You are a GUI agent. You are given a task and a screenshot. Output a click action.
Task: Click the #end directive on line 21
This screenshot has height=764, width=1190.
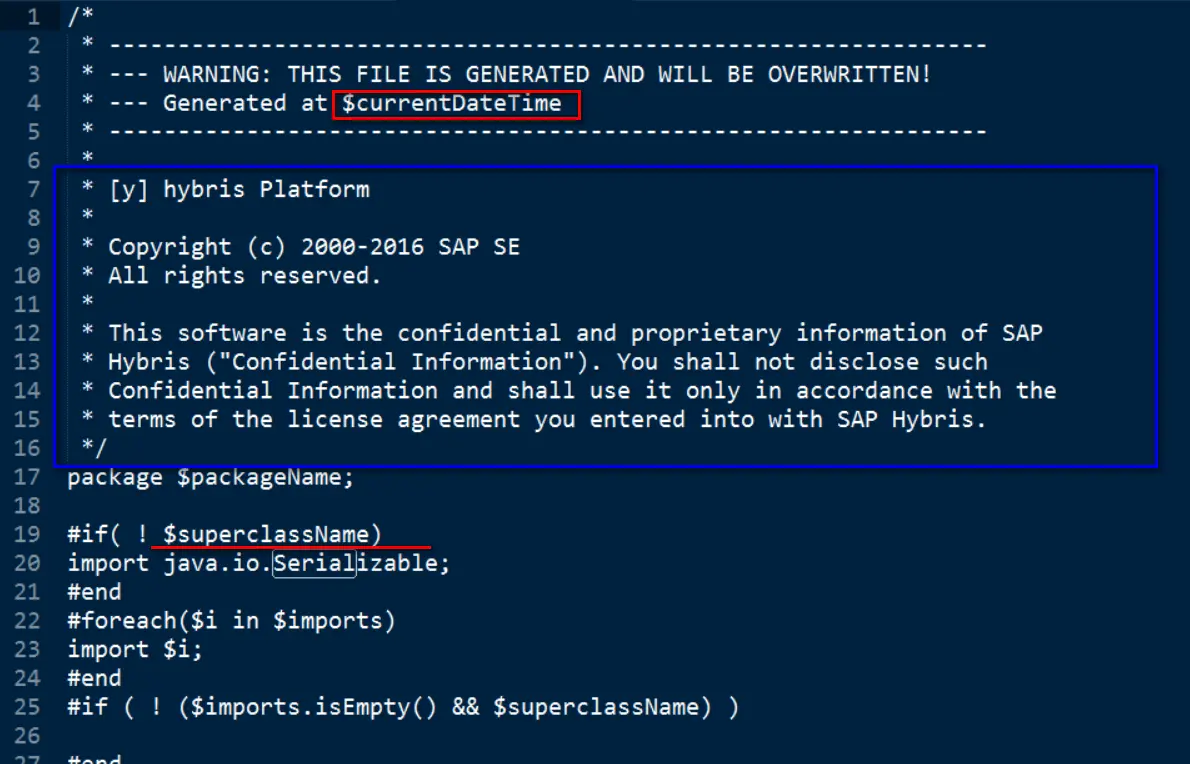point(94,592)
